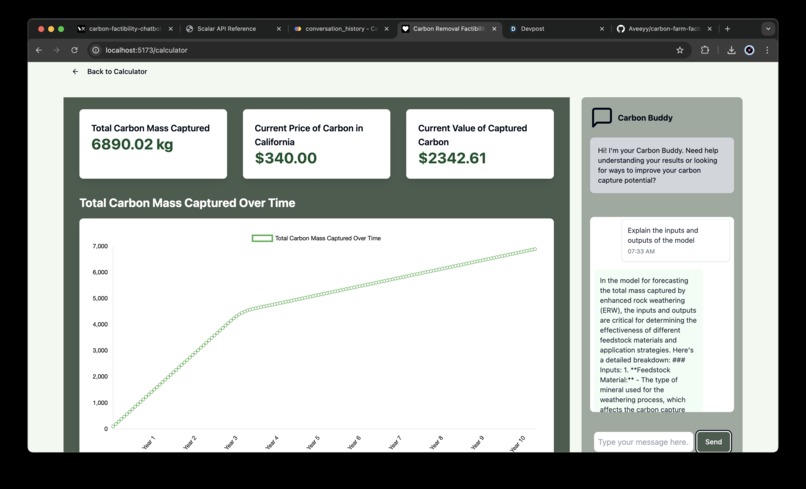Click the Carbon Buddy greeting message
The image size is (806, 489).
click(662, 165)
